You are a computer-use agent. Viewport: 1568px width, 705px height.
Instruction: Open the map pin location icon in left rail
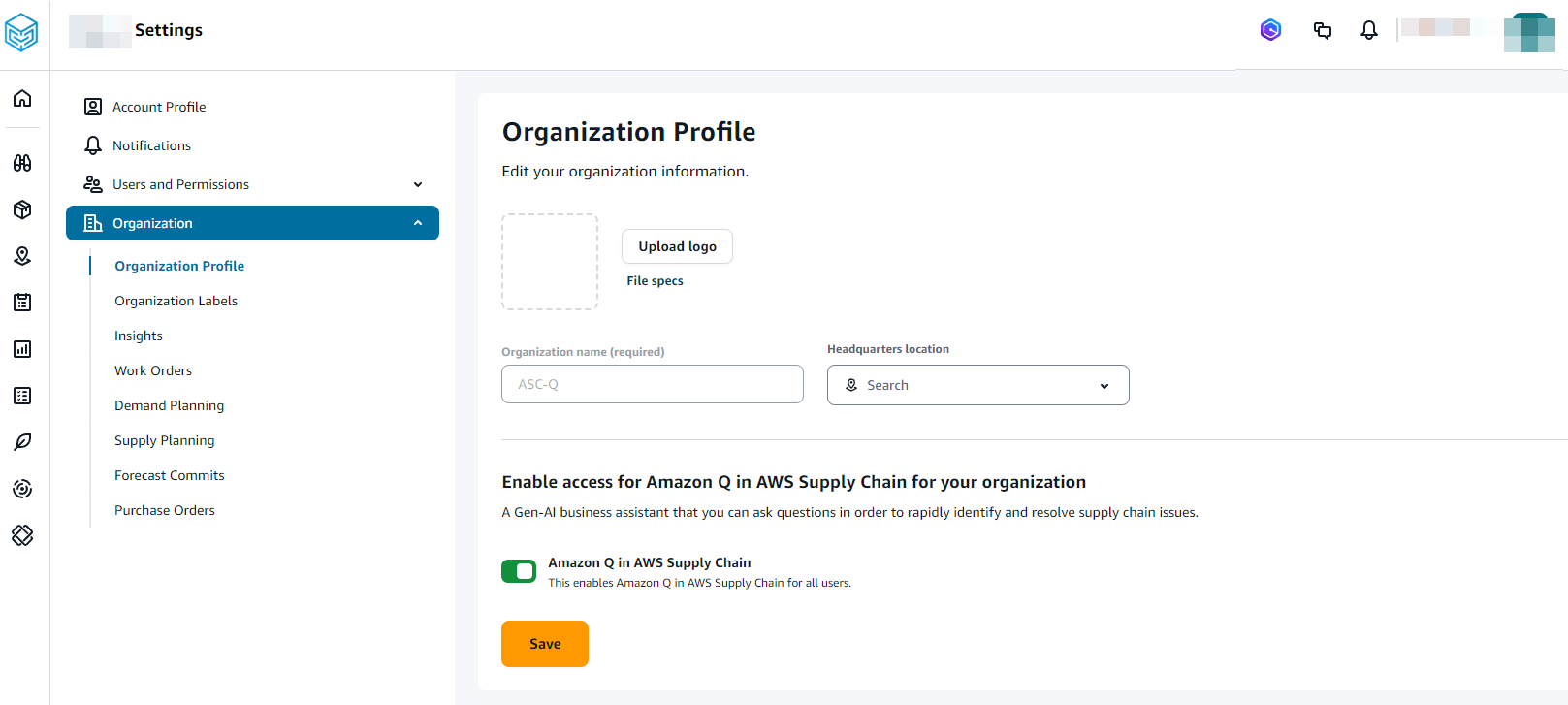[22, 256]
